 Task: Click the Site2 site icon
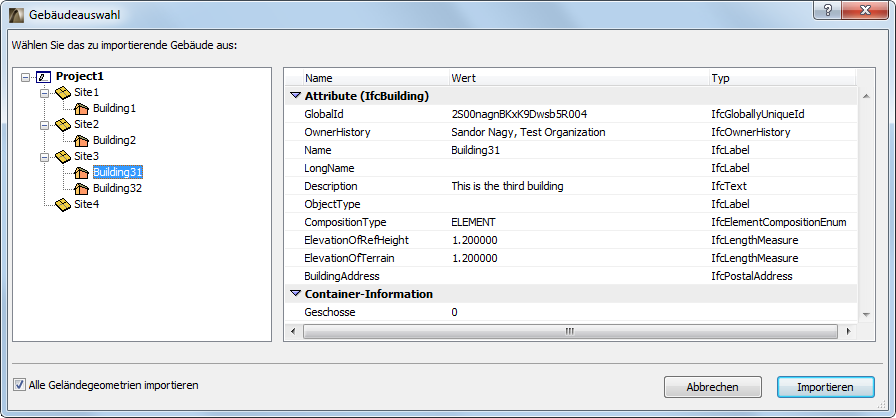pyautogui.click(x=63, y=124)
